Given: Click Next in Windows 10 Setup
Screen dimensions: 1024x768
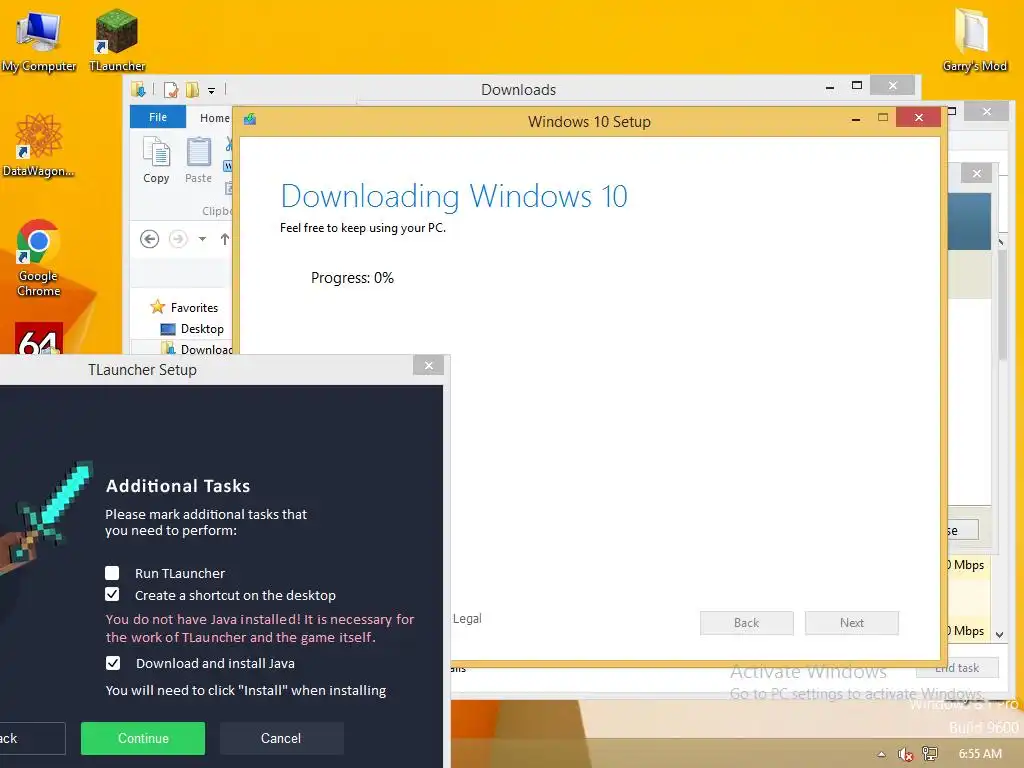Looking at the screenshot, I should coord(852,622).
